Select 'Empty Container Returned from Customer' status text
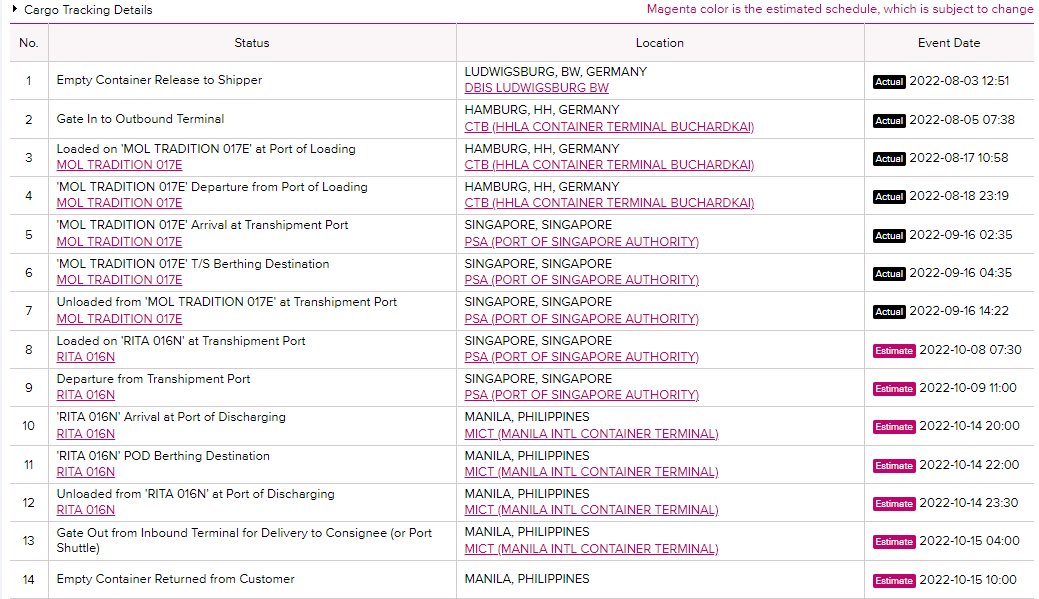 pyautogui.click(x=175, y=578)
